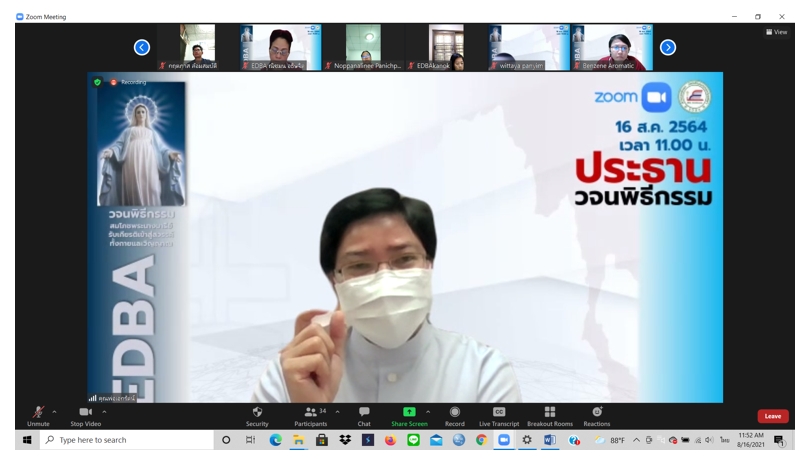
Task: Stop Video camera button
Action: pyautogui.click(x=86, y=416)
